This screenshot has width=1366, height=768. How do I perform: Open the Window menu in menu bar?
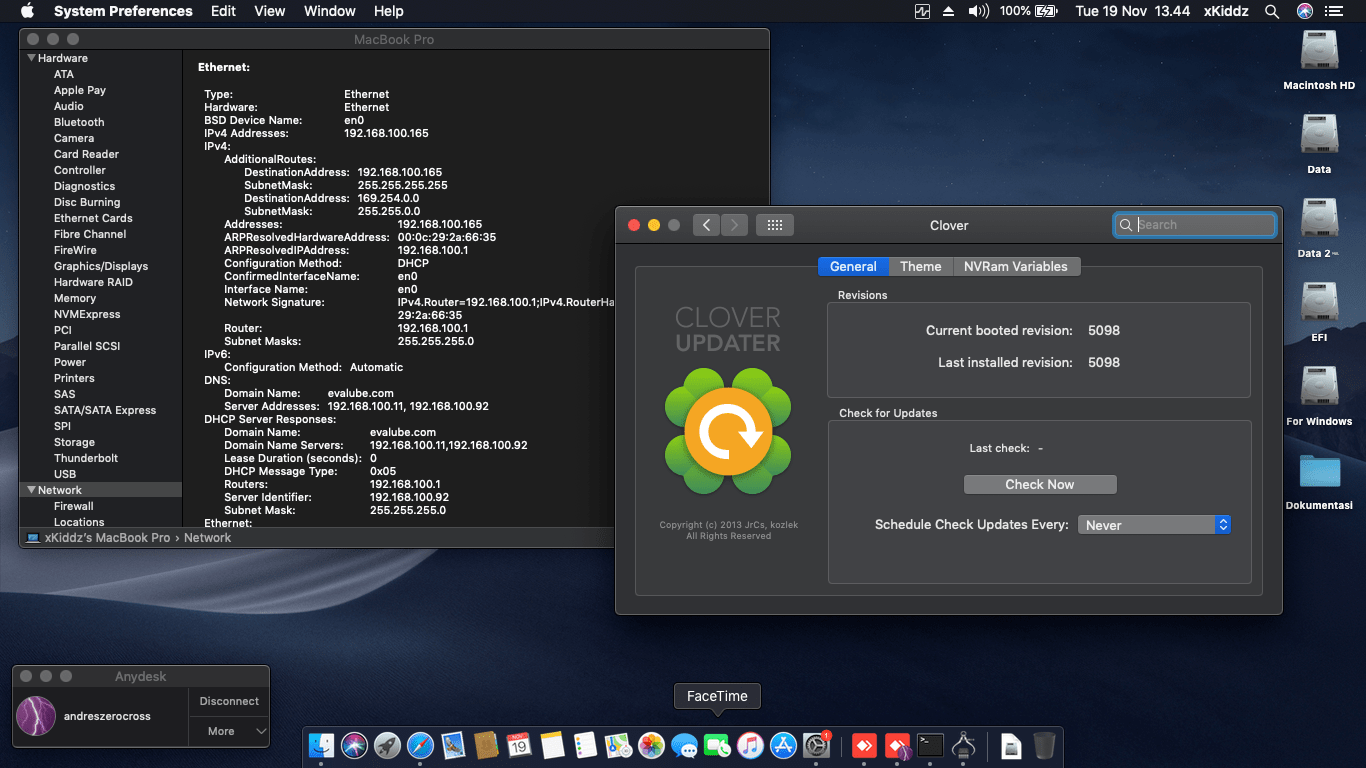click(329, 11)
